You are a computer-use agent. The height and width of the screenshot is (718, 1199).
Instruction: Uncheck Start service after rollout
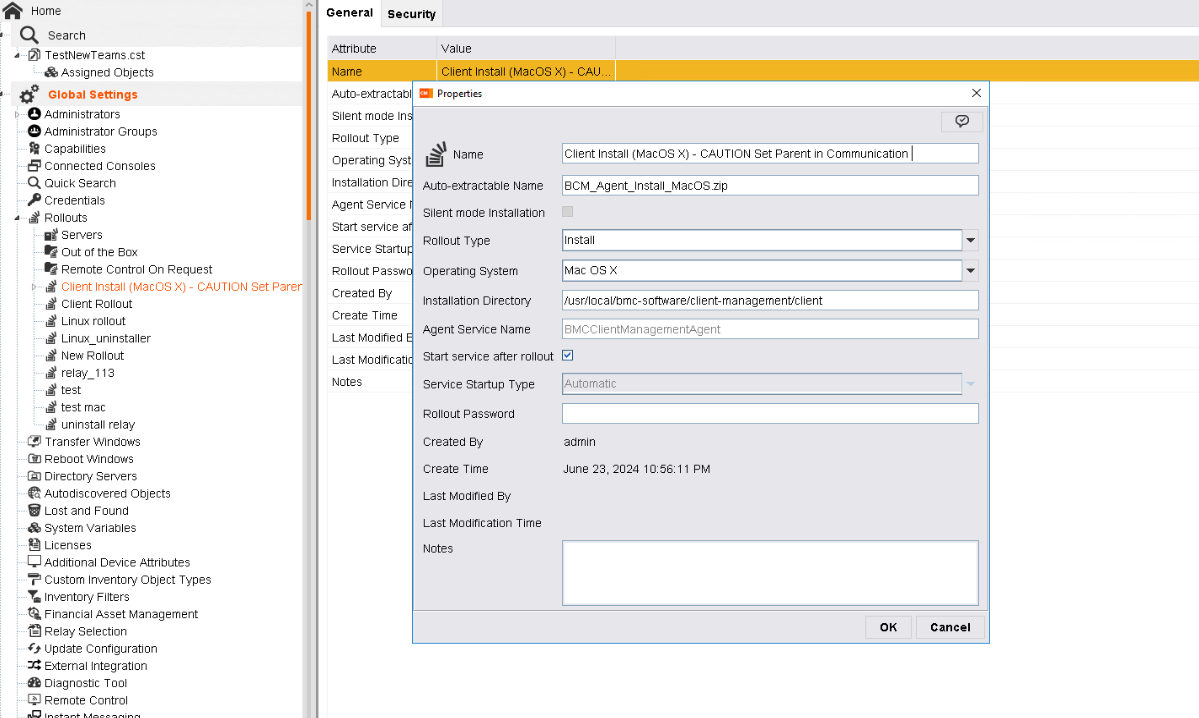pyautogui.click(x=567, y=356)
